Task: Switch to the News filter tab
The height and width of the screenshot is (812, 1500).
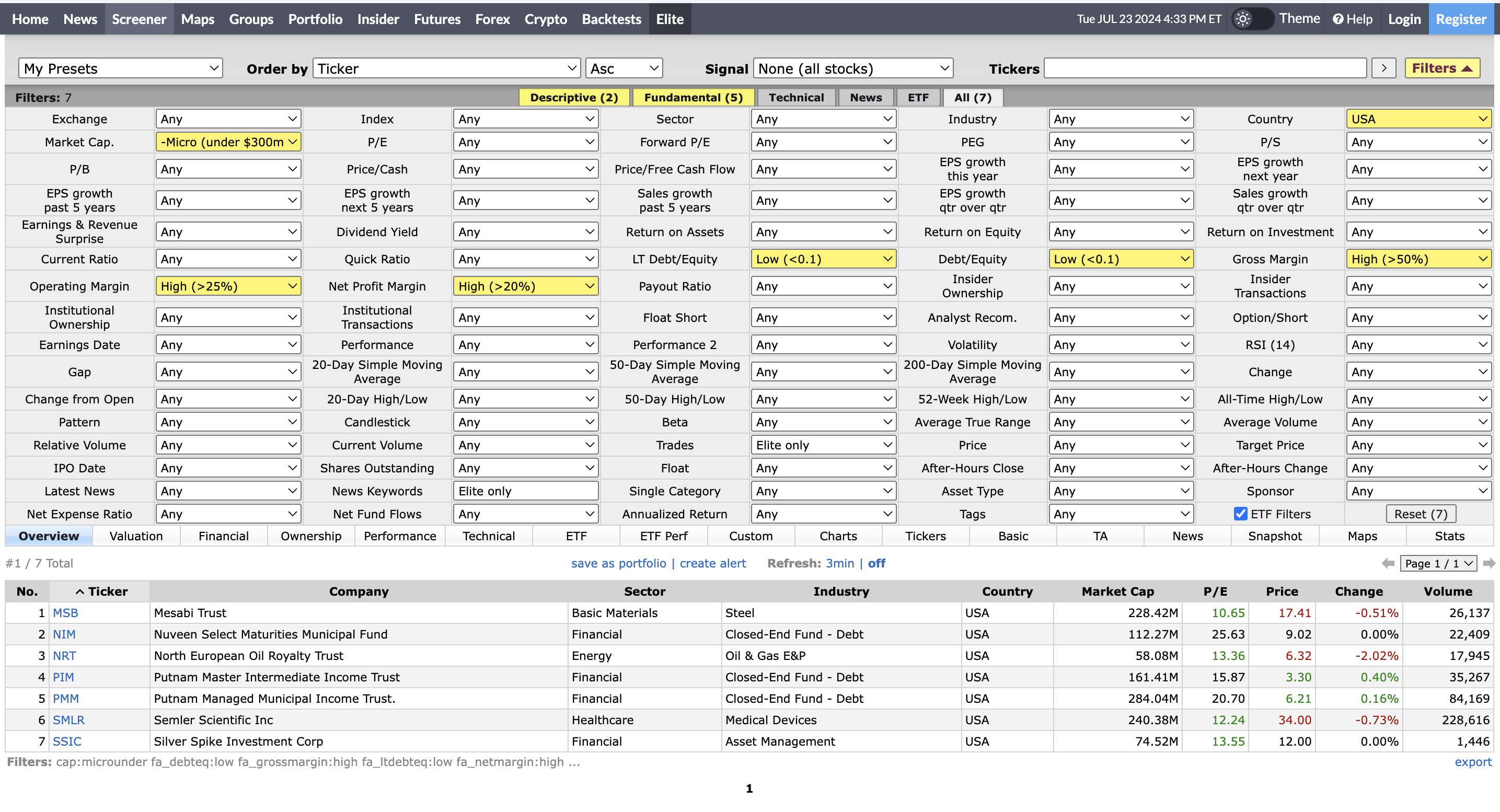Action: (866, 97)
